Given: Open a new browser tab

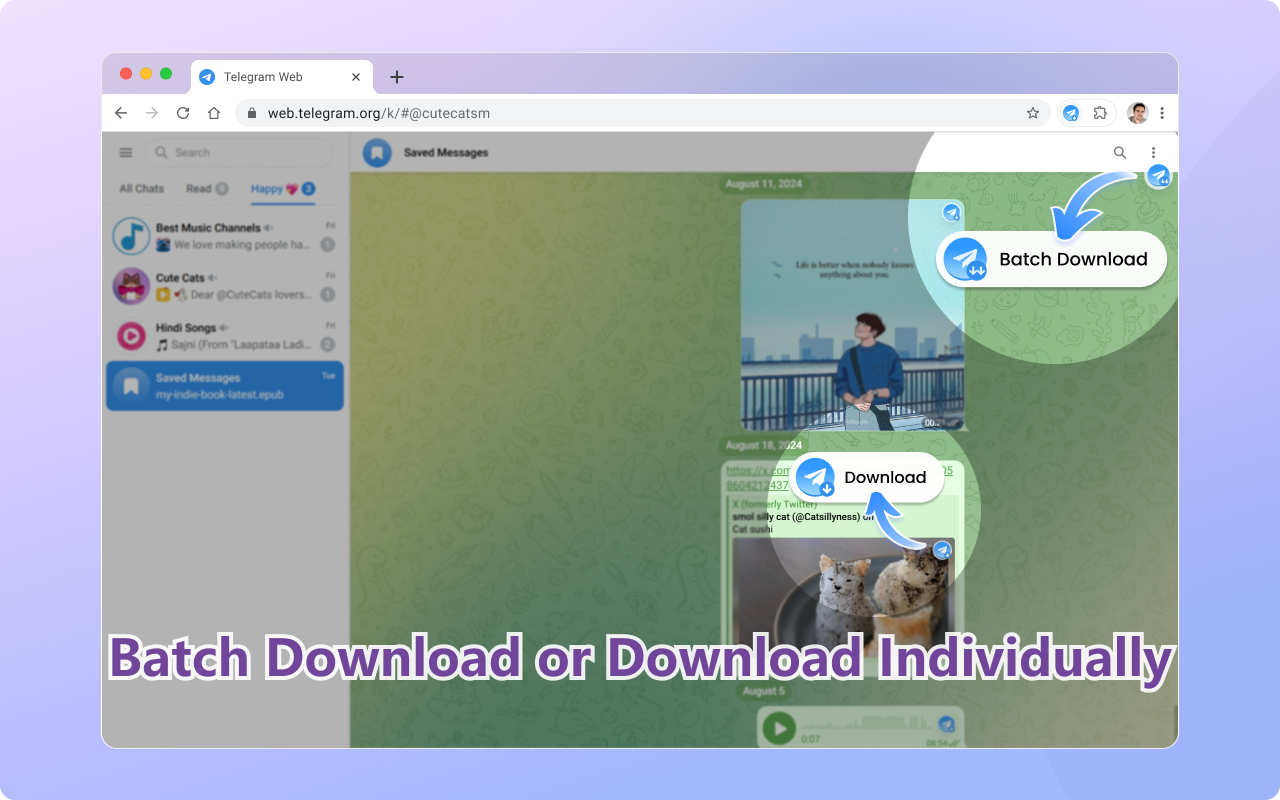Looking at the screenshot, I should point(397,77).
